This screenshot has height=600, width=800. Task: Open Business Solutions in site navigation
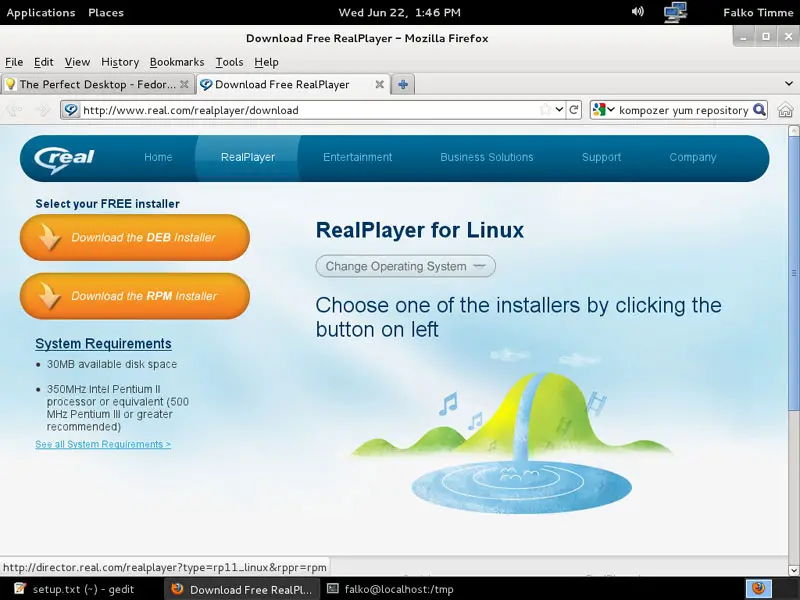[x=487, y=157]
